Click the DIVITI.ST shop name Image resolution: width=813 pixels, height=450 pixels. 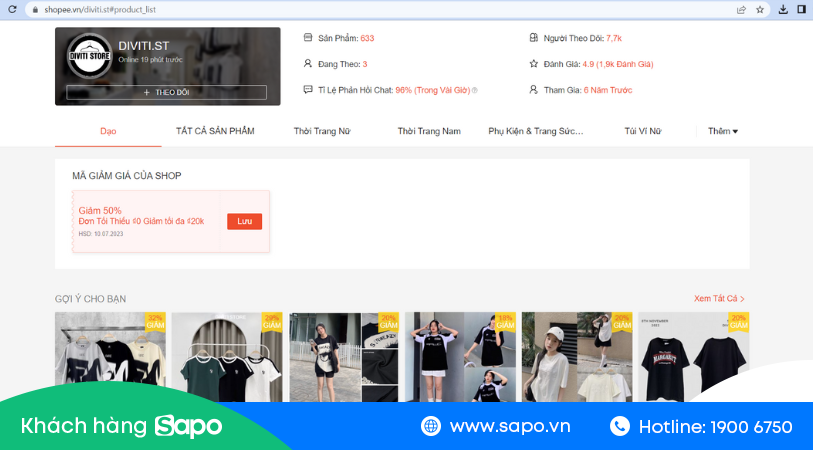click(144, 46)
